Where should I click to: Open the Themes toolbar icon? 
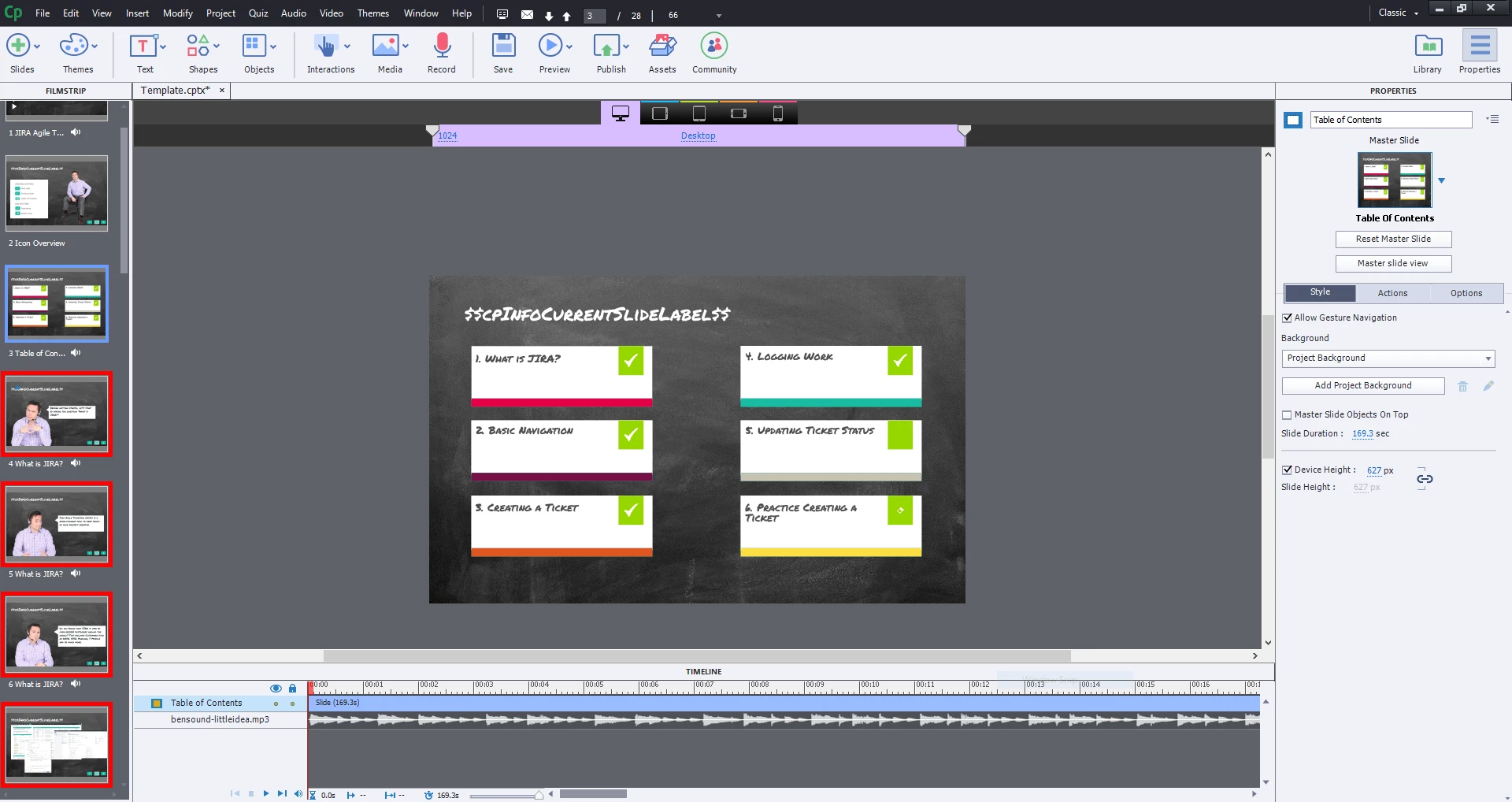click(73, 46)
